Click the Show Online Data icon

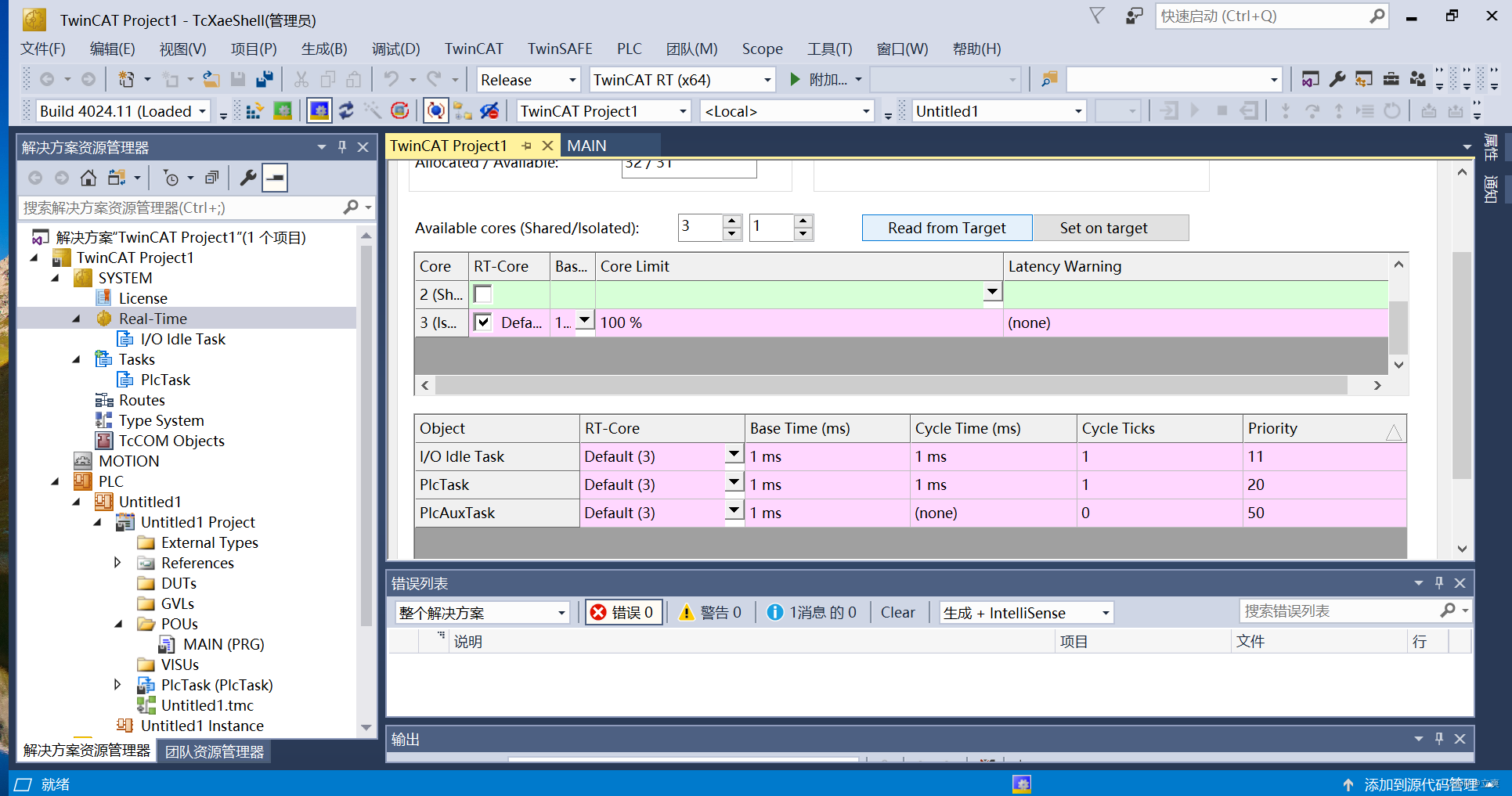[x=435, y=111]
